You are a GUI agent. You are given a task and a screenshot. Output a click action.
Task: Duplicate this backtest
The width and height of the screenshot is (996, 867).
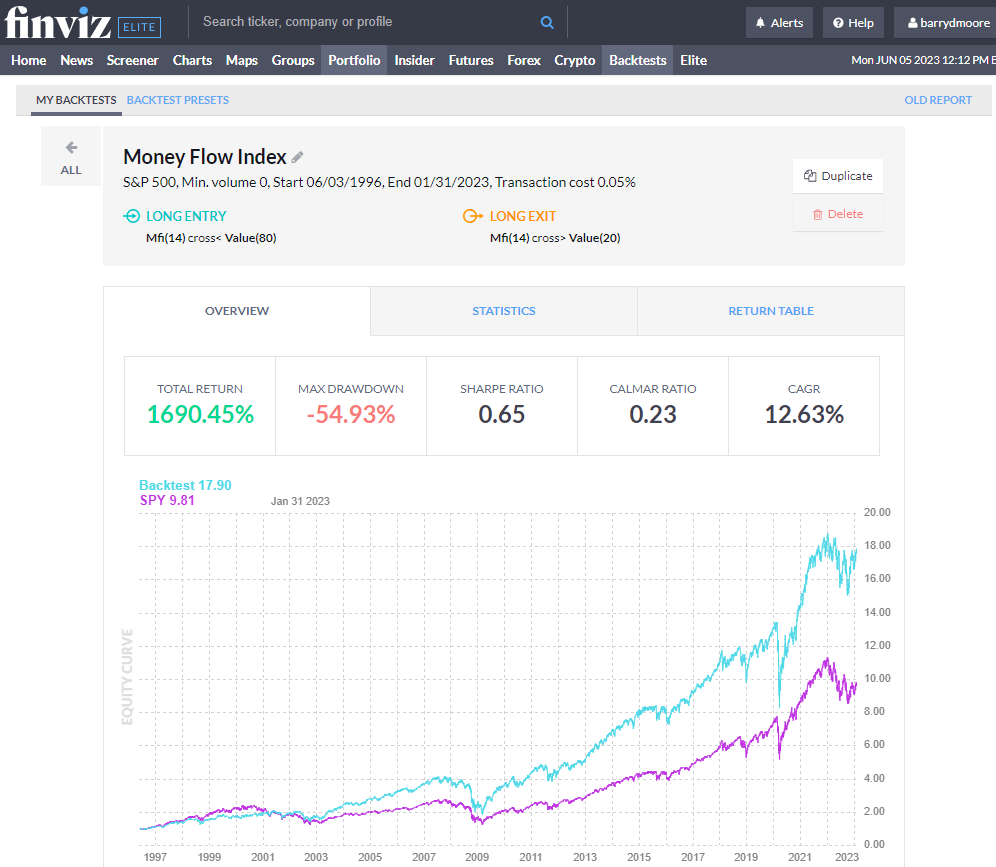(x=838, y=176)
